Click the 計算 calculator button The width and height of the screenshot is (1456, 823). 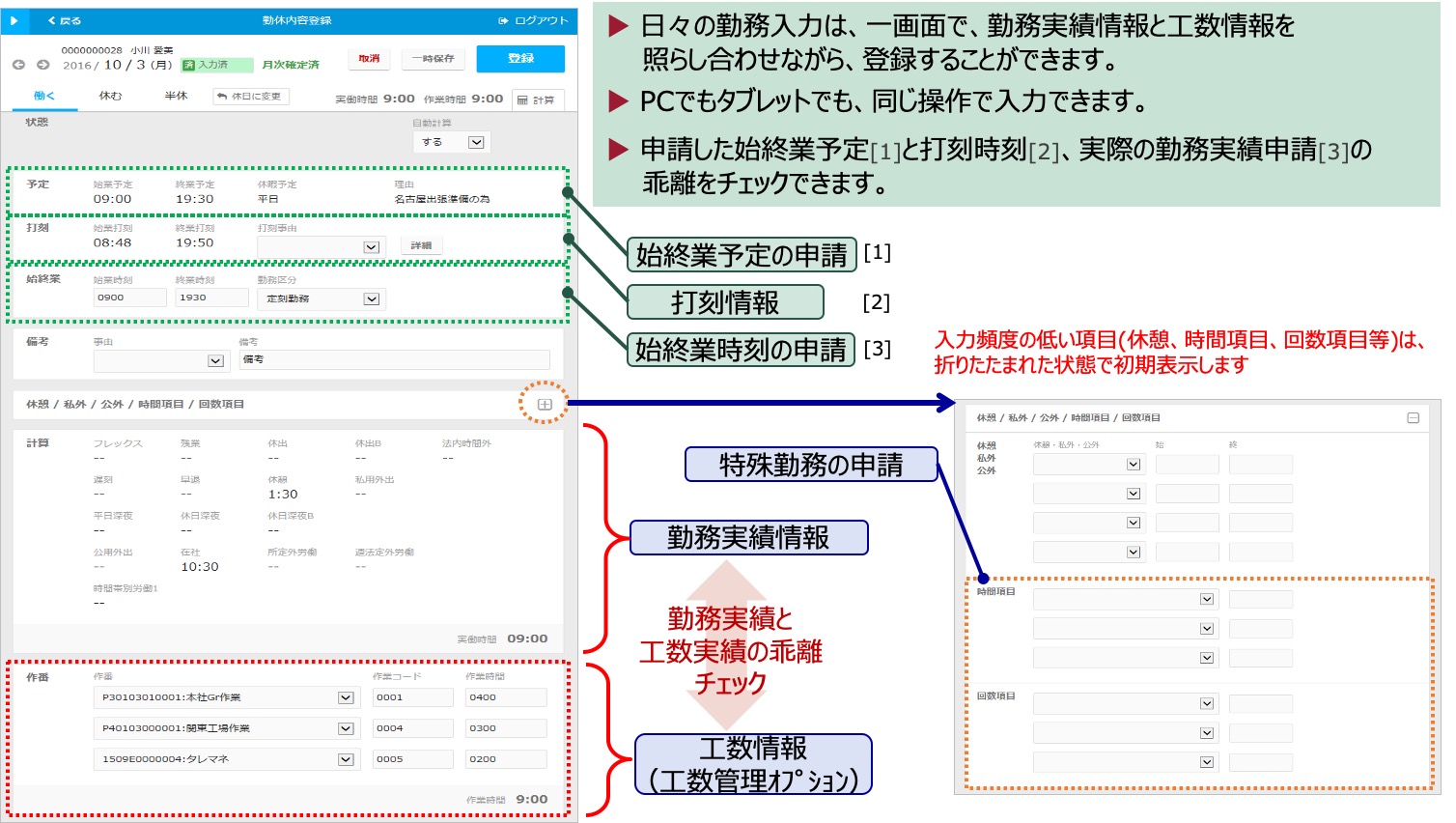[537, 99]
